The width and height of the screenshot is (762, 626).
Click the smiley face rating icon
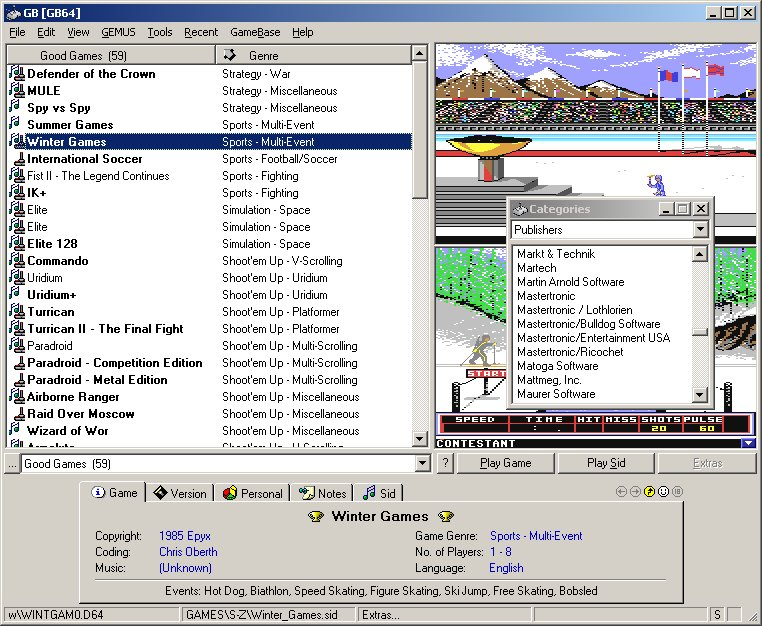pyautogui.click(x=663, y=492)
